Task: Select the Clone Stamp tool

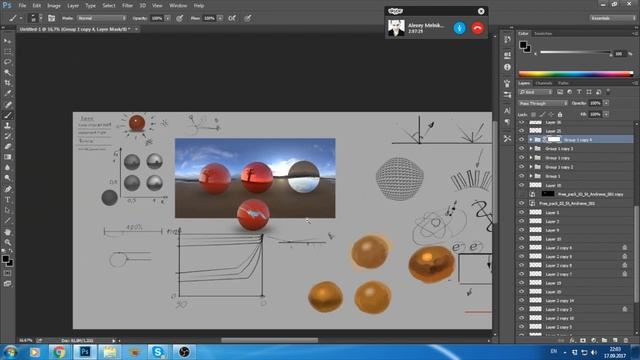Action: coord(7,126)
